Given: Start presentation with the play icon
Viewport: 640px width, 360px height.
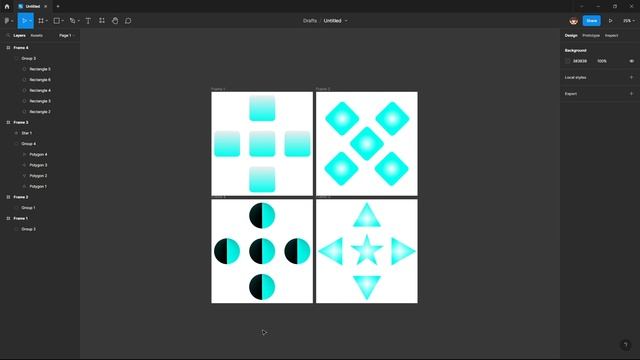Looking at the screenshot, I should (611, 21).
